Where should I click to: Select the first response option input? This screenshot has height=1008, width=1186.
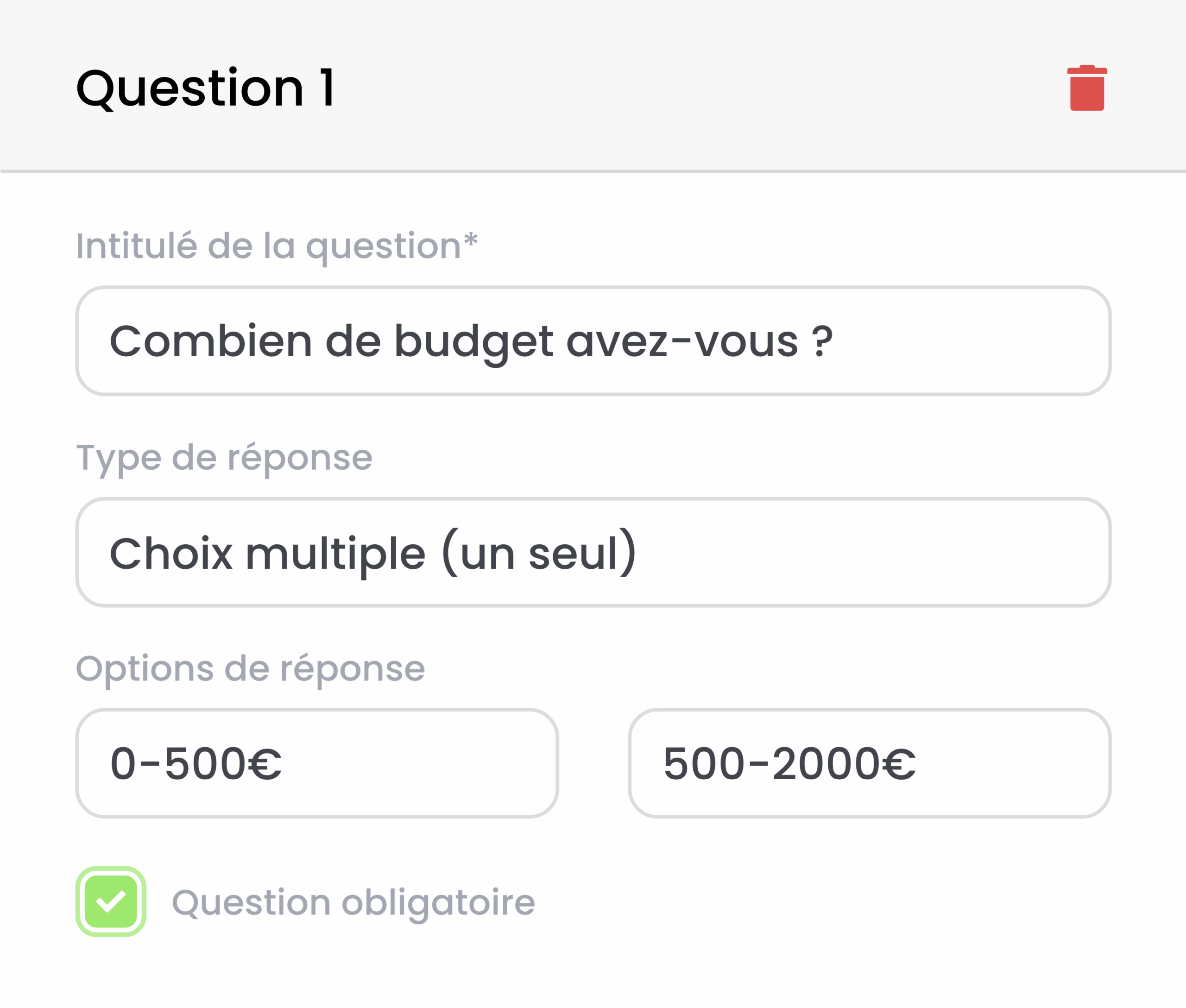316,763
